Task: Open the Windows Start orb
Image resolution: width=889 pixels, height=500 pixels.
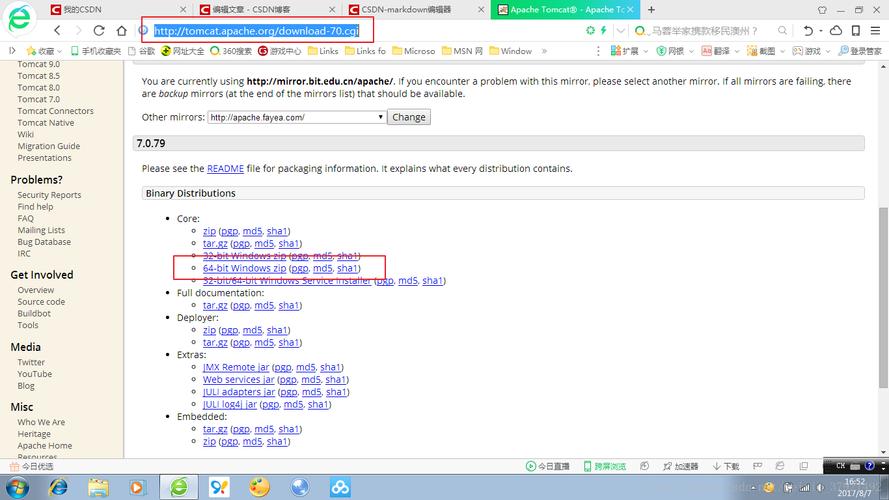Action: (18, 487)
